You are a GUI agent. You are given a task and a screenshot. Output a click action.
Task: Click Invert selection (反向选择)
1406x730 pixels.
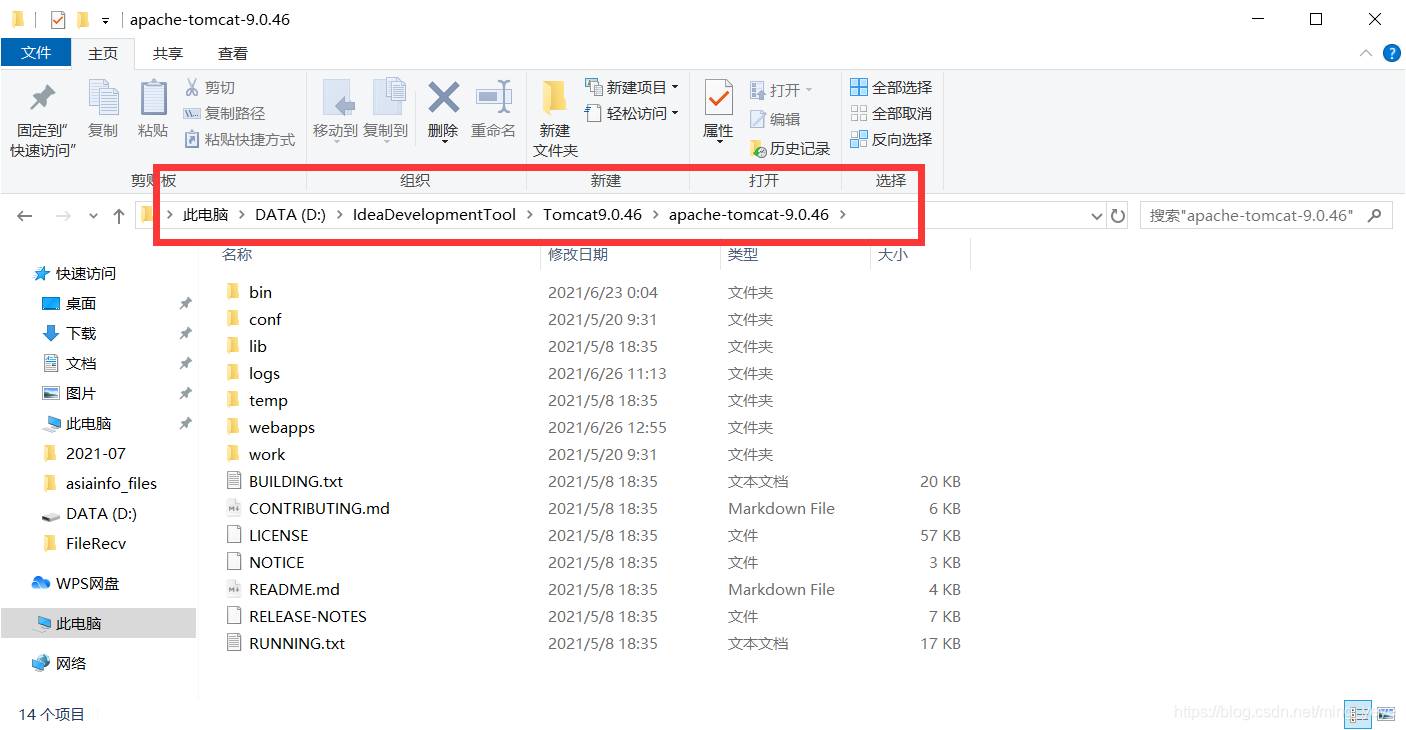(891, 139)
